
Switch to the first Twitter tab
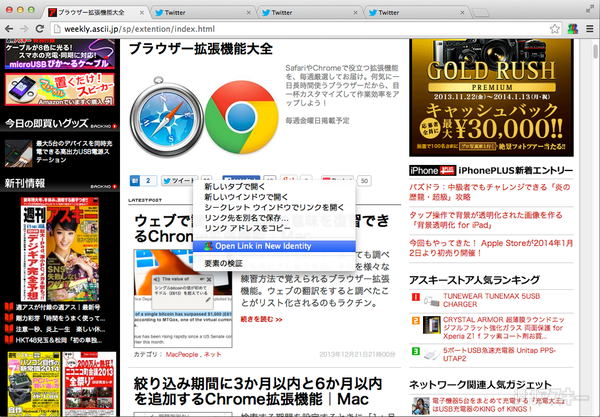pos(203,13)
